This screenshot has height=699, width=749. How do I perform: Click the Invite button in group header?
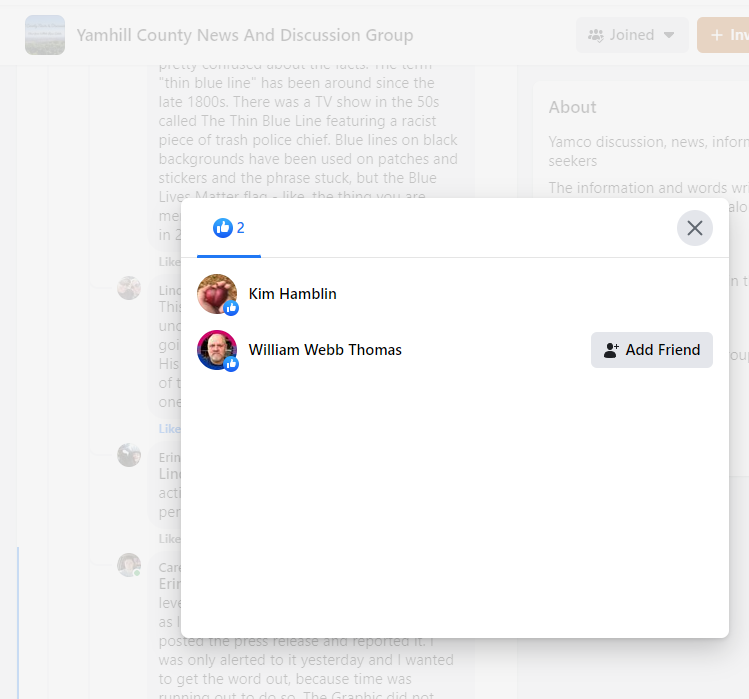click(x=723, y=35)
